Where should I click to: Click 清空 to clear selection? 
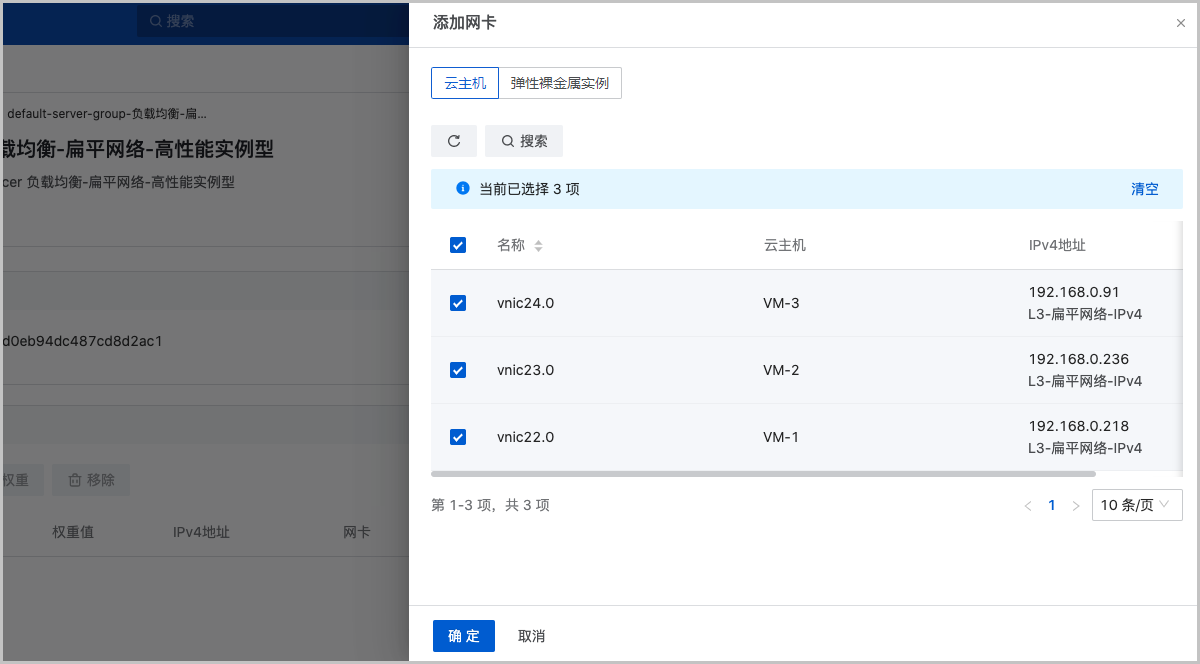coord(1144,189)
